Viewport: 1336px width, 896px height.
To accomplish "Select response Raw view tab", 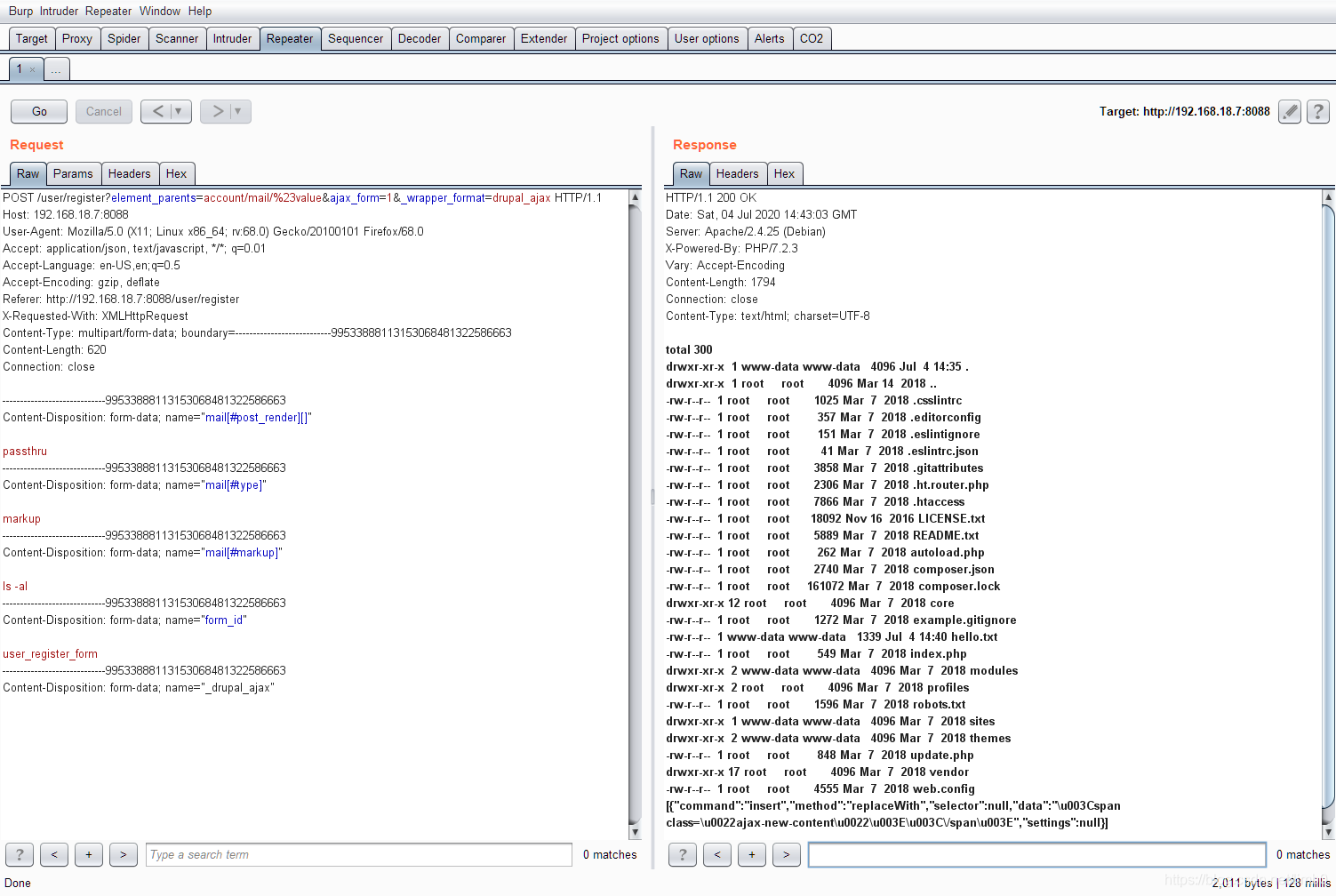I will pyautogui.click(x=691, y=173).
